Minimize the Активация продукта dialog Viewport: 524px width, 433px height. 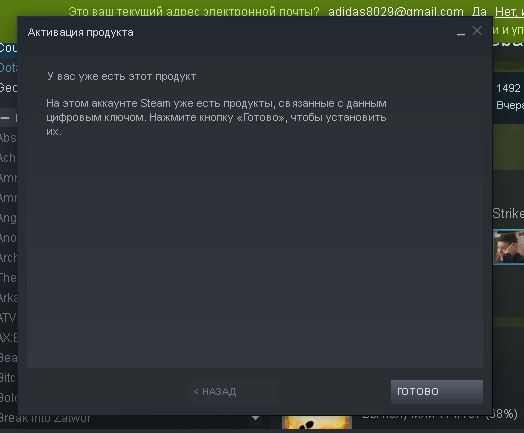(x=461, y=33)
